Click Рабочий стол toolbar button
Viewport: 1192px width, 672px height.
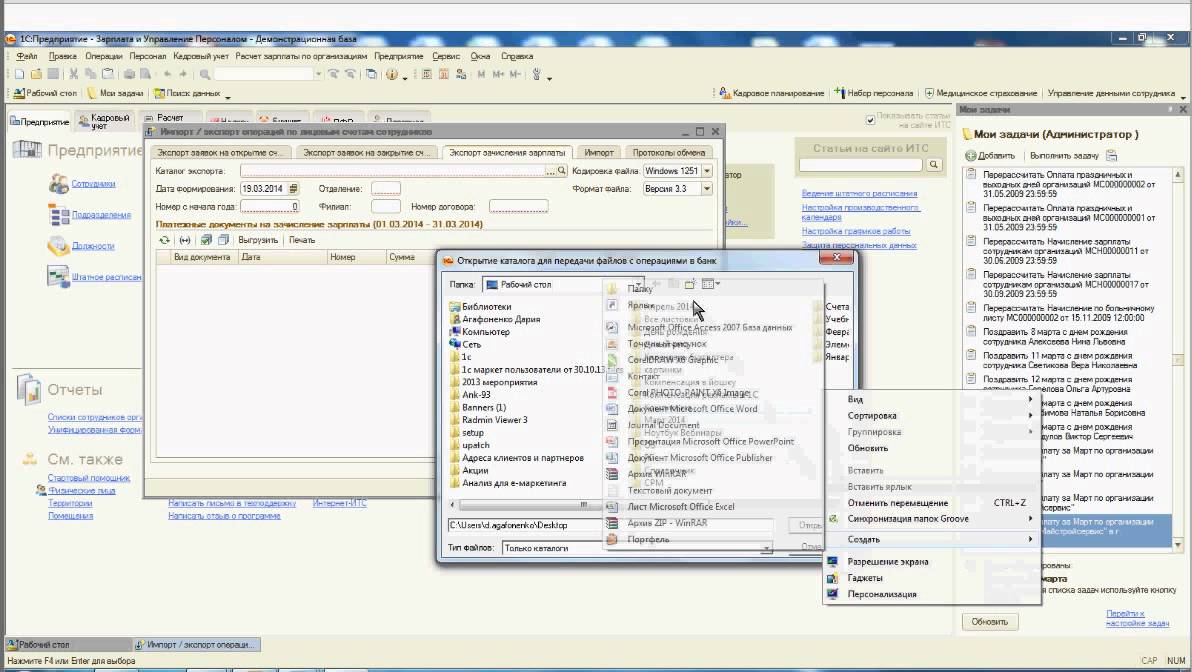[x=46, y=94]
